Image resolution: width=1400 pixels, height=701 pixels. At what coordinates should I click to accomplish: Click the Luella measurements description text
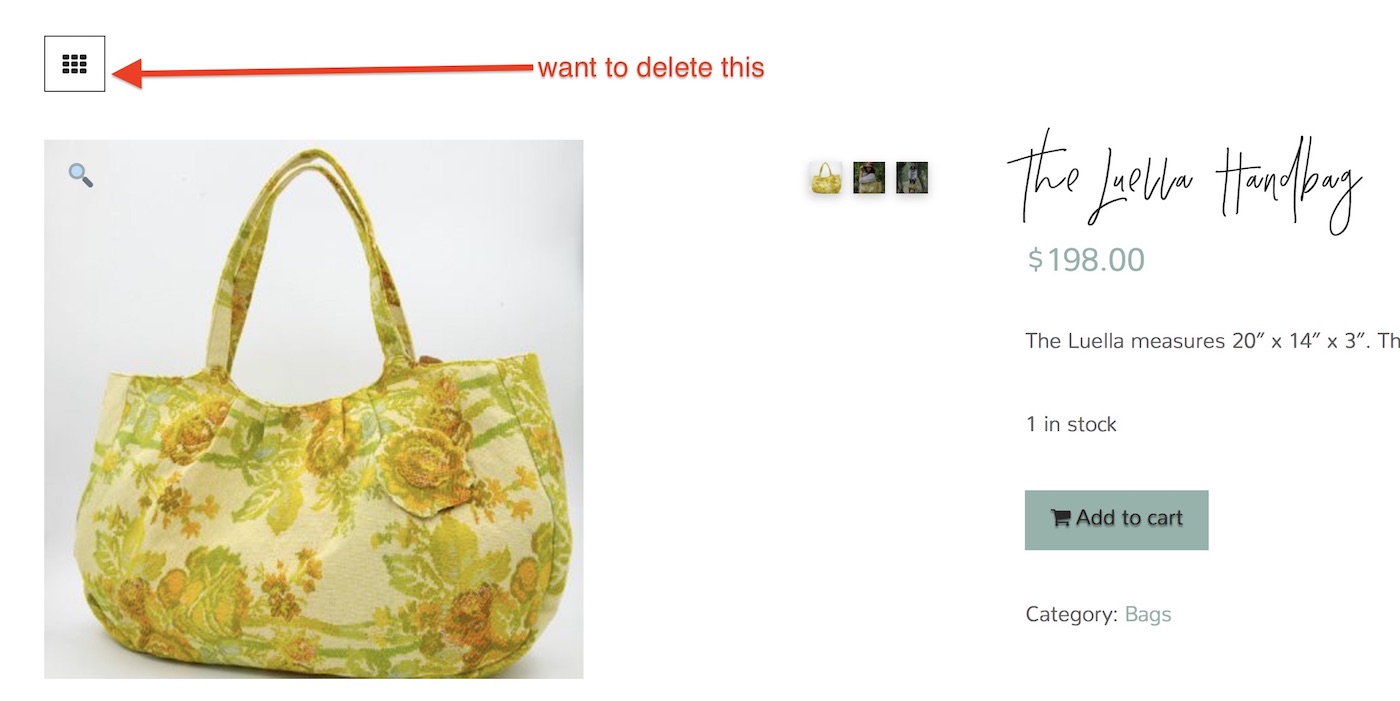pyautogui.click(x=1212, y=341)
